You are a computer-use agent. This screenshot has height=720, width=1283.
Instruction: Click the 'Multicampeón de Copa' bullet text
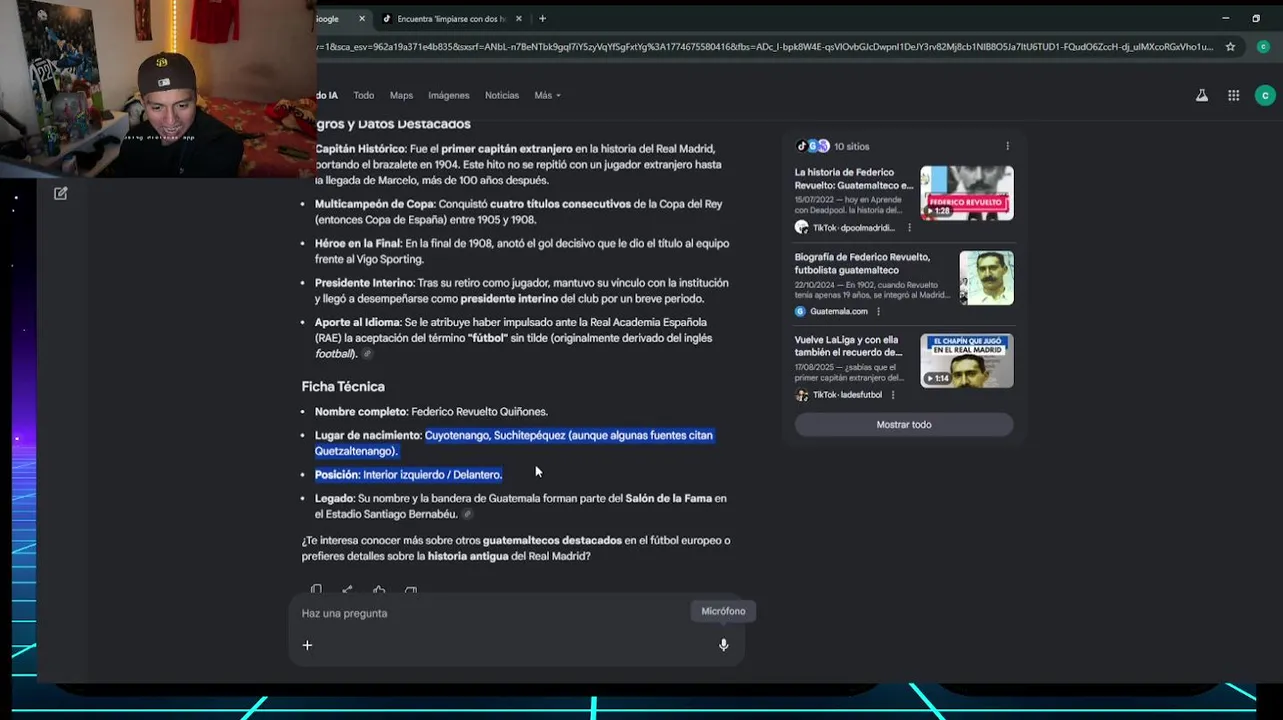click(518, 211)
